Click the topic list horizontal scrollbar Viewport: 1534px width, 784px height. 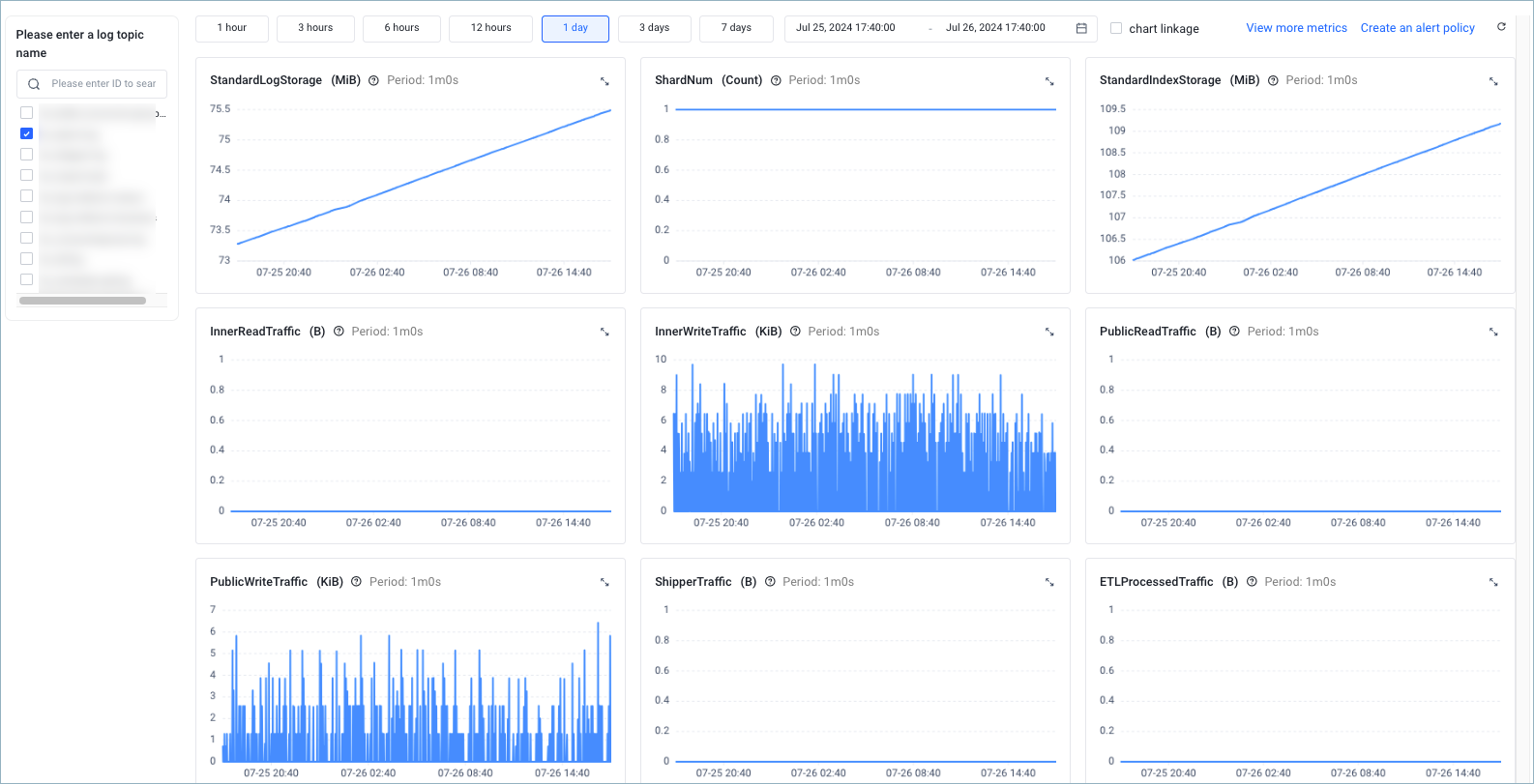[x=82, y=301]
